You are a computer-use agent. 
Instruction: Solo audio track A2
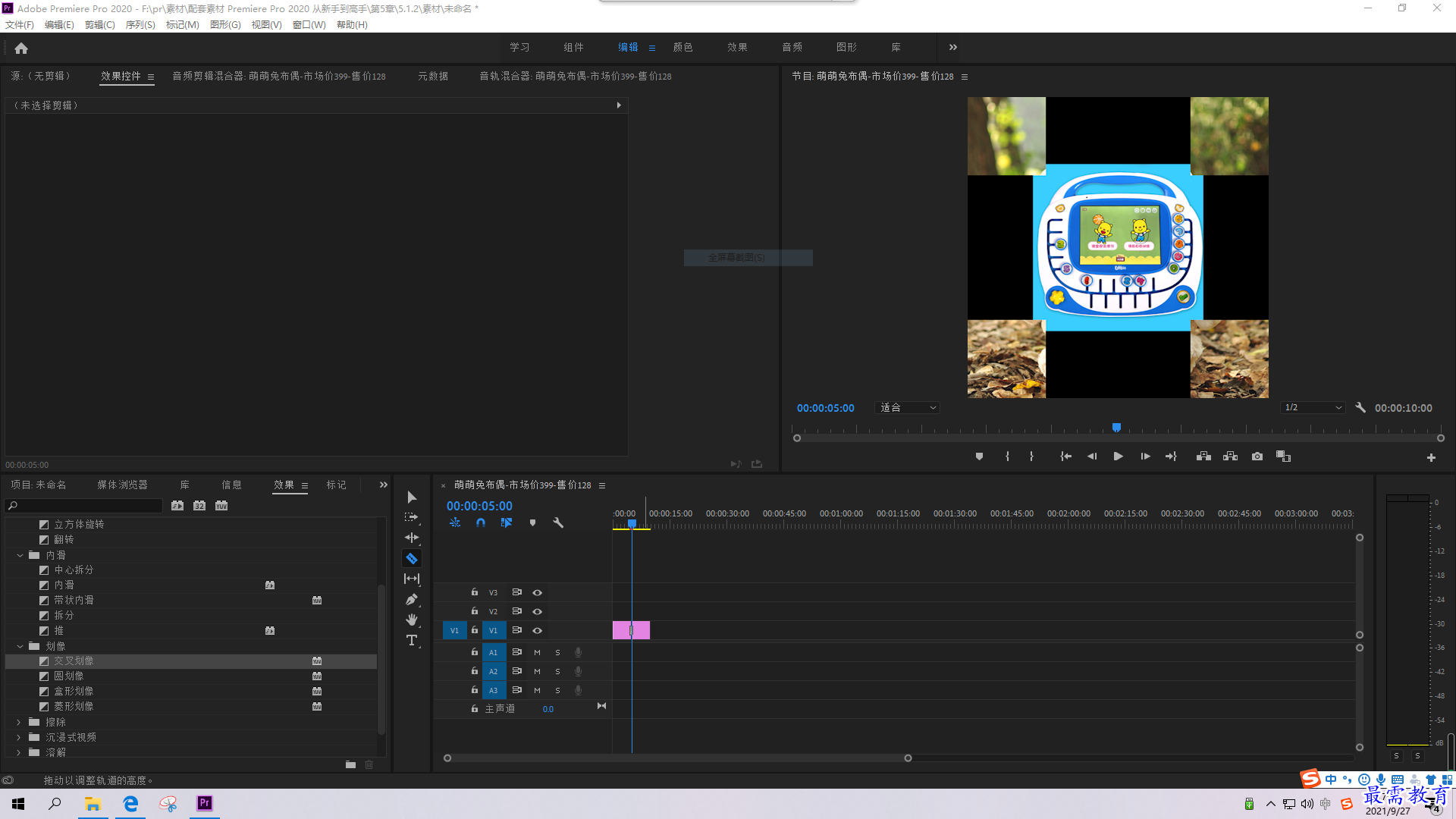557,671
